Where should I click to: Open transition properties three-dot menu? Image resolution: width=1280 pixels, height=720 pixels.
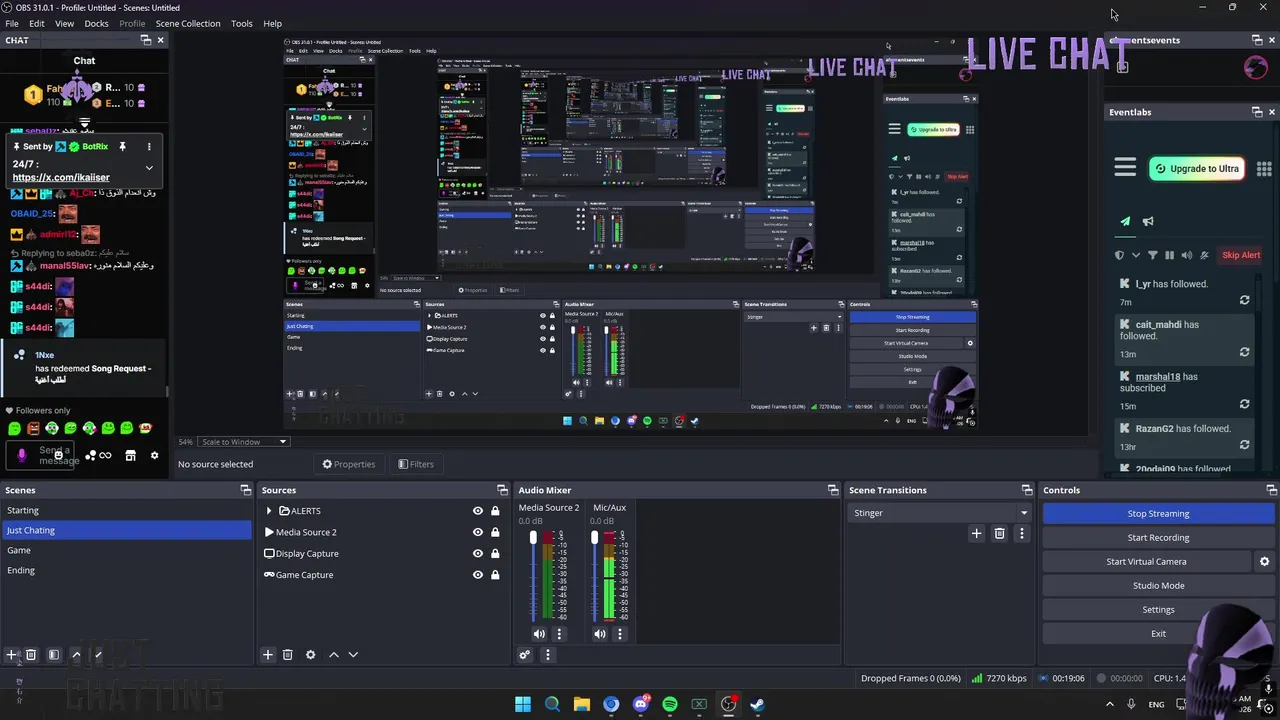1021,534
